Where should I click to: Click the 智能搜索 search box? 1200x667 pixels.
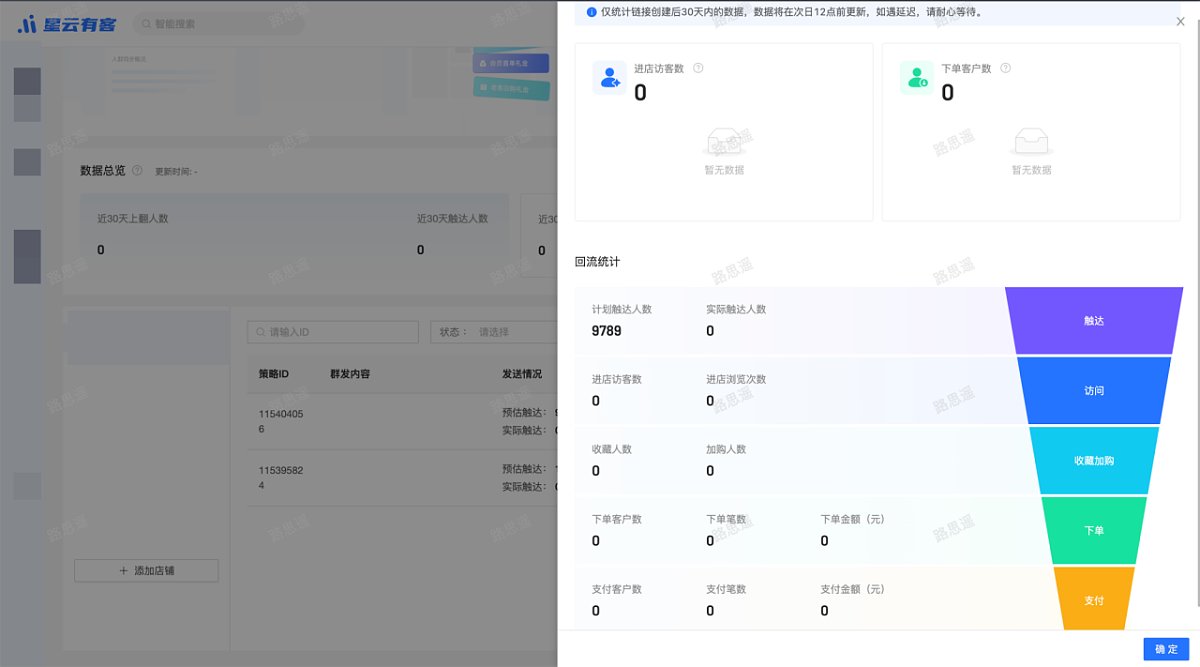(218, 23)
